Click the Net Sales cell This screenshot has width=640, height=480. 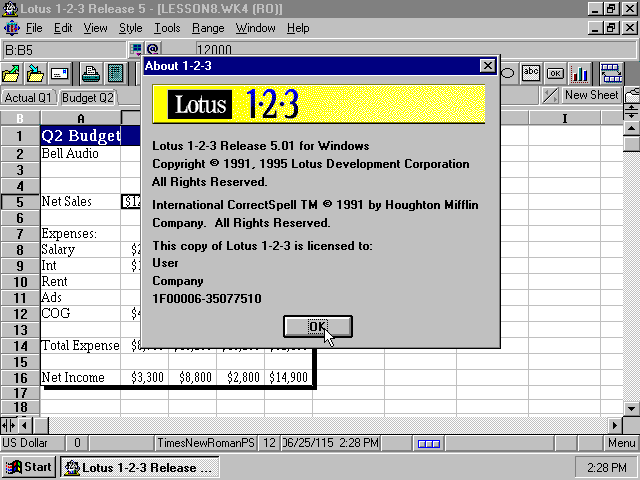tap(81, 202)
